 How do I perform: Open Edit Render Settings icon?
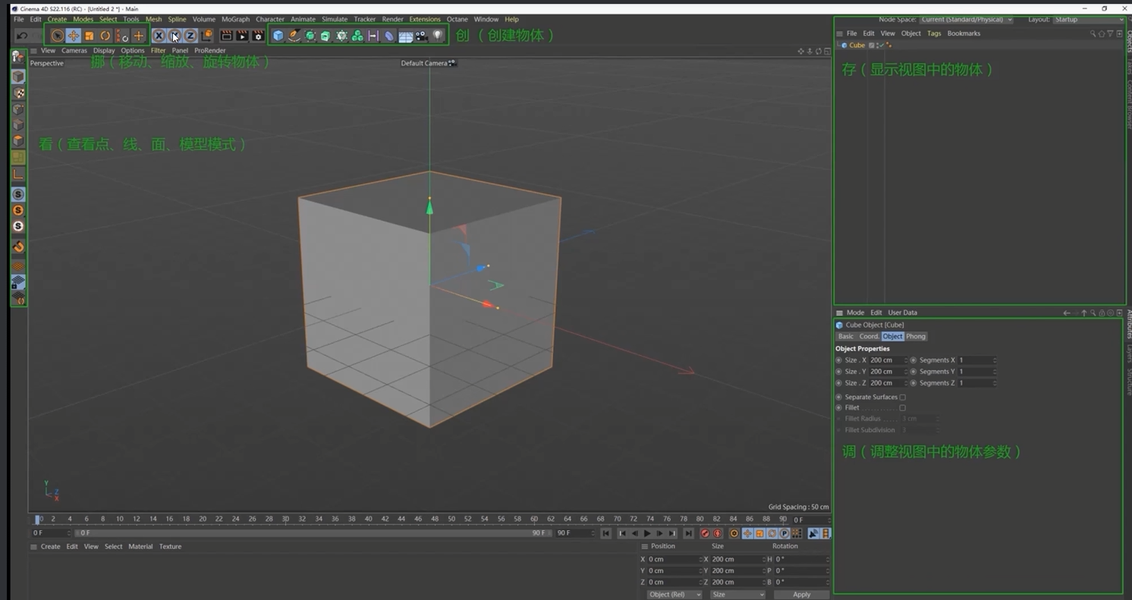pyautogui.click(x=258, y=35)
